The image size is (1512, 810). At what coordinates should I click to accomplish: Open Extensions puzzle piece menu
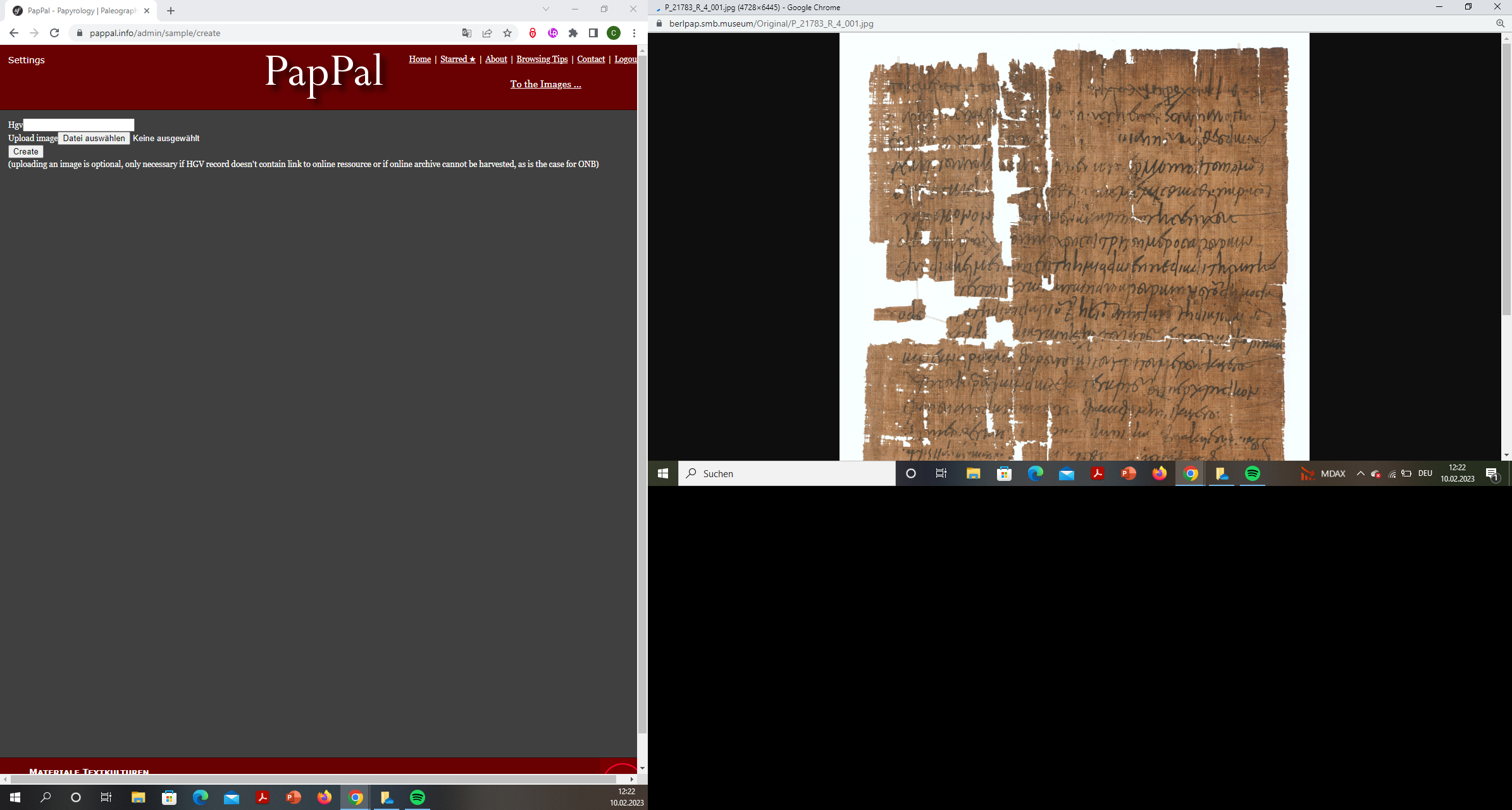(573, 33)
